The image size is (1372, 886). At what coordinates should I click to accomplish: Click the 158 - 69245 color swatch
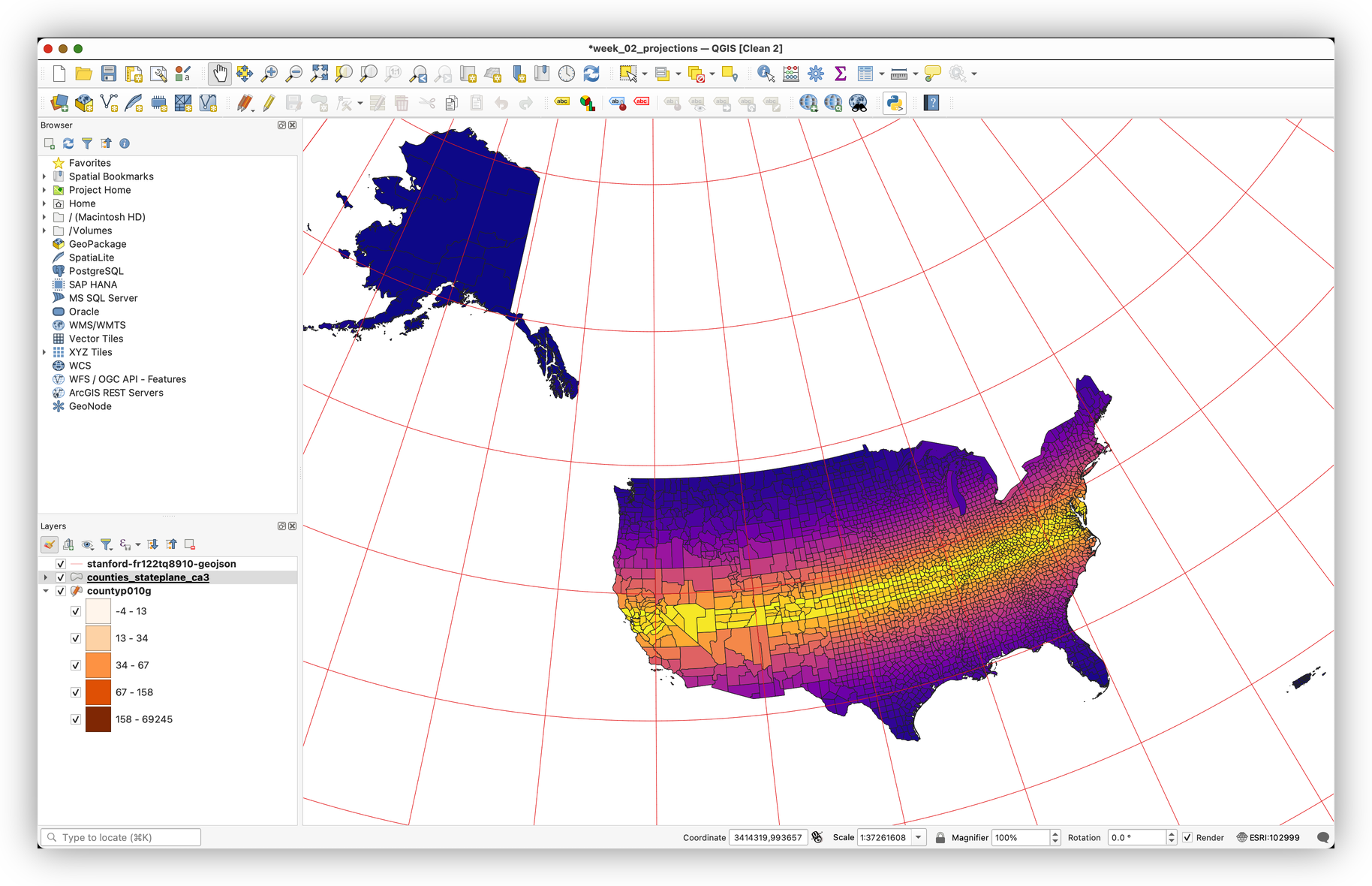98,719
